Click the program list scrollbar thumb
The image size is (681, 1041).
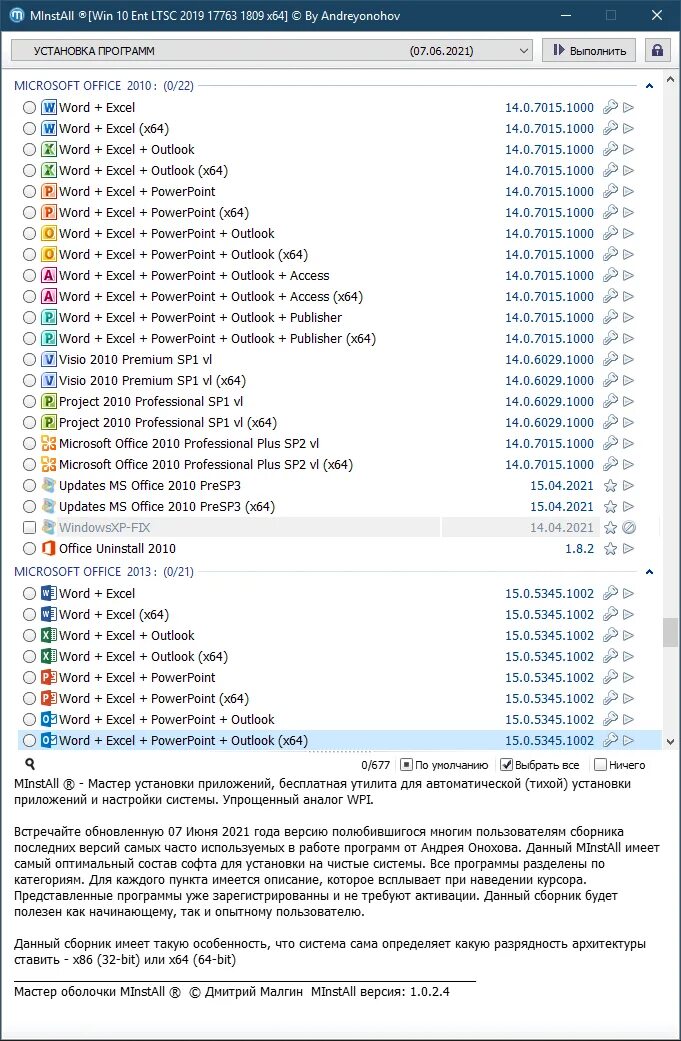[x=670, y=632]
